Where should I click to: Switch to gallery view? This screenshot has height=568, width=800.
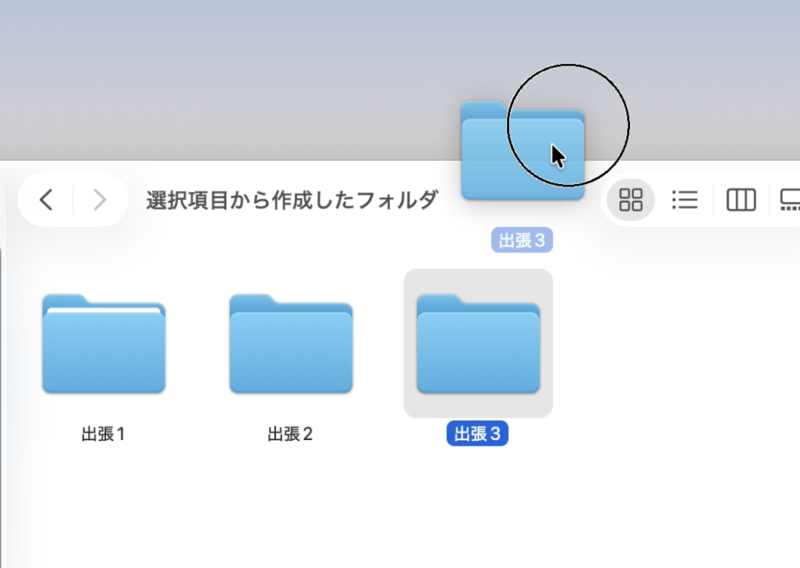pos(789,200)
